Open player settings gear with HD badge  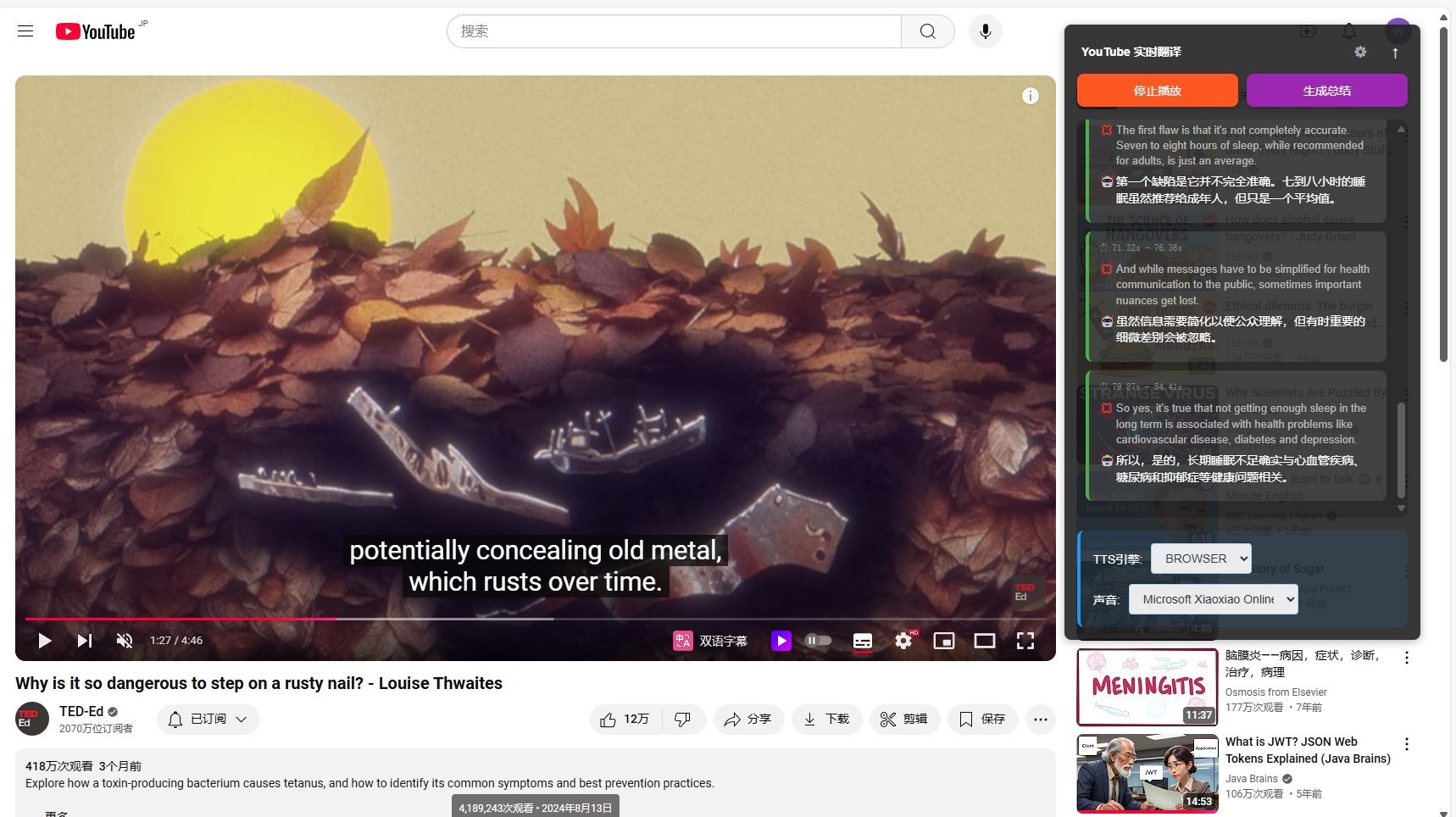904,641
